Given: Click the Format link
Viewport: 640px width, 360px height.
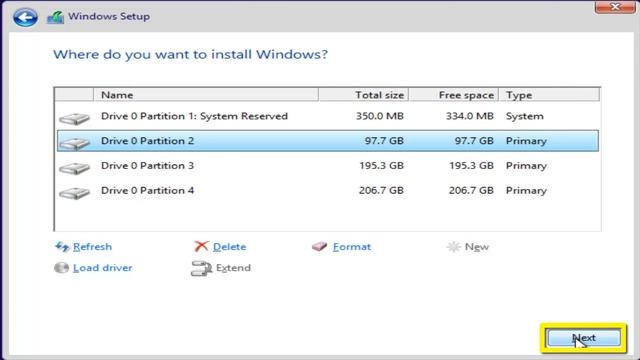Looking at the screenshot, I should [352, 247].
